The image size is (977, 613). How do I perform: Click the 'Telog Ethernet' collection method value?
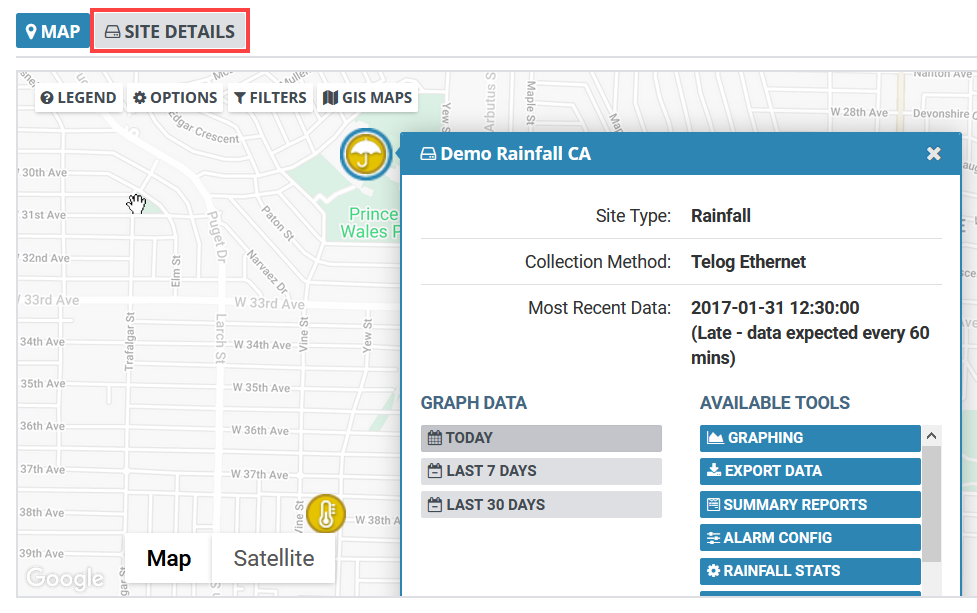click(x=748, y=262)
